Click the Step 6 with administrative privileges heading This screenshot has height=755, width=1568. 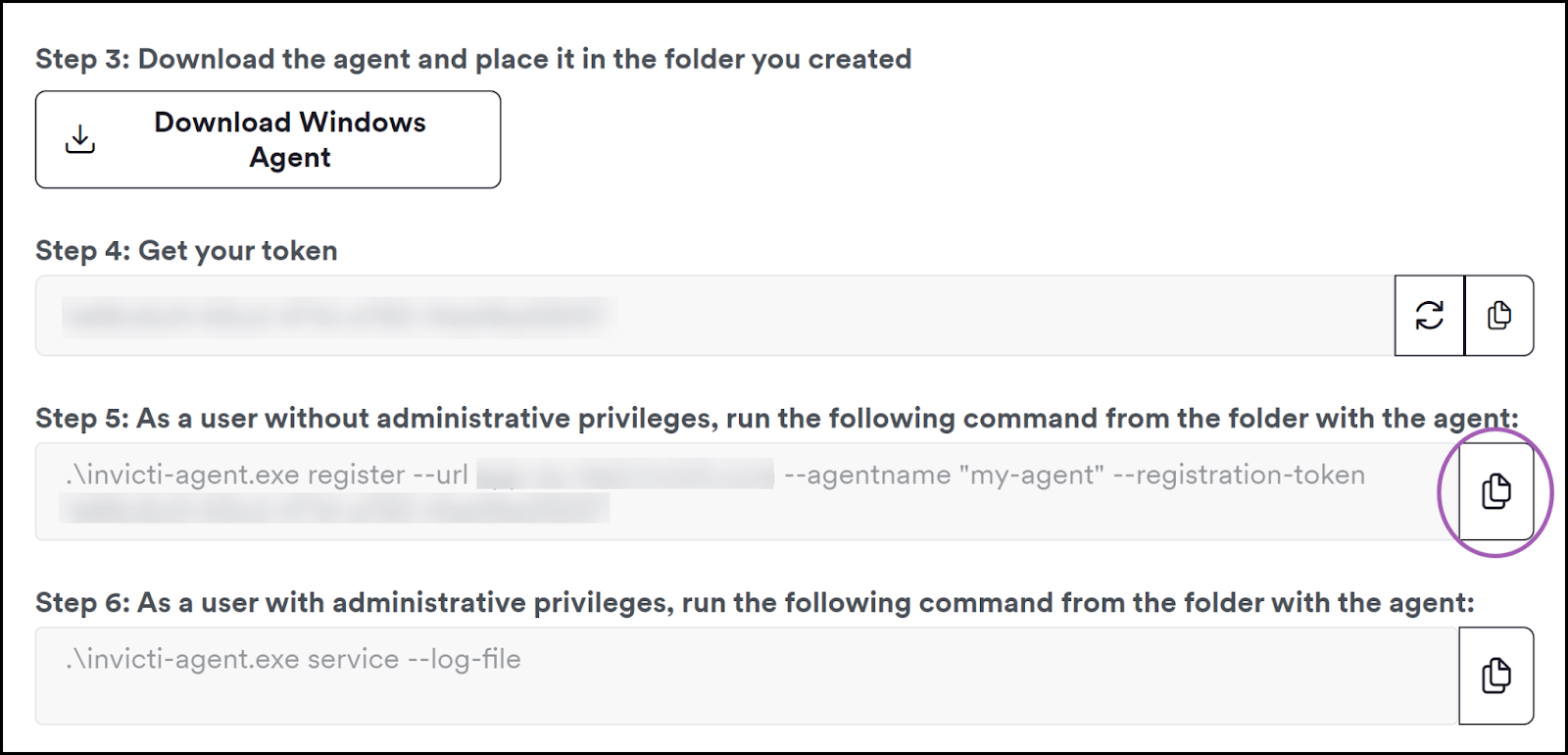pyautogui.click(x=755, y=602)
